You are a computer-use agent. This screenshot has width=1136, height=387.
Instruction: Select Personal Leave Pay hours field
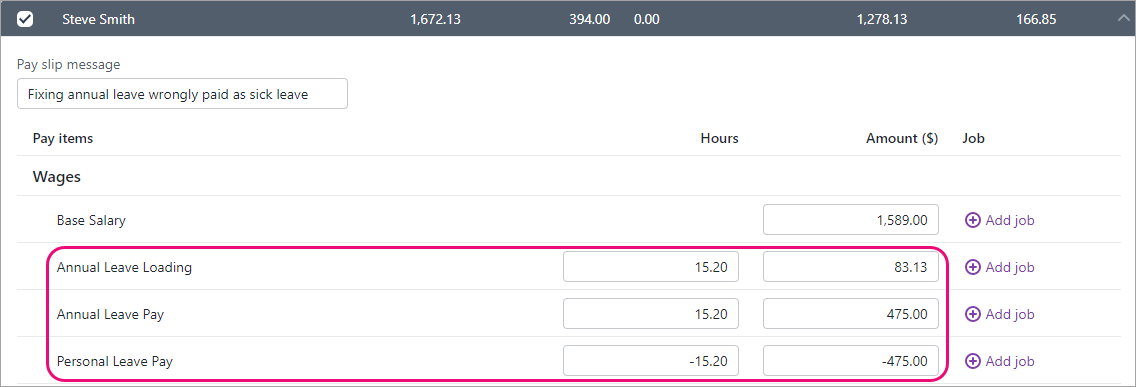pos(651,361)
